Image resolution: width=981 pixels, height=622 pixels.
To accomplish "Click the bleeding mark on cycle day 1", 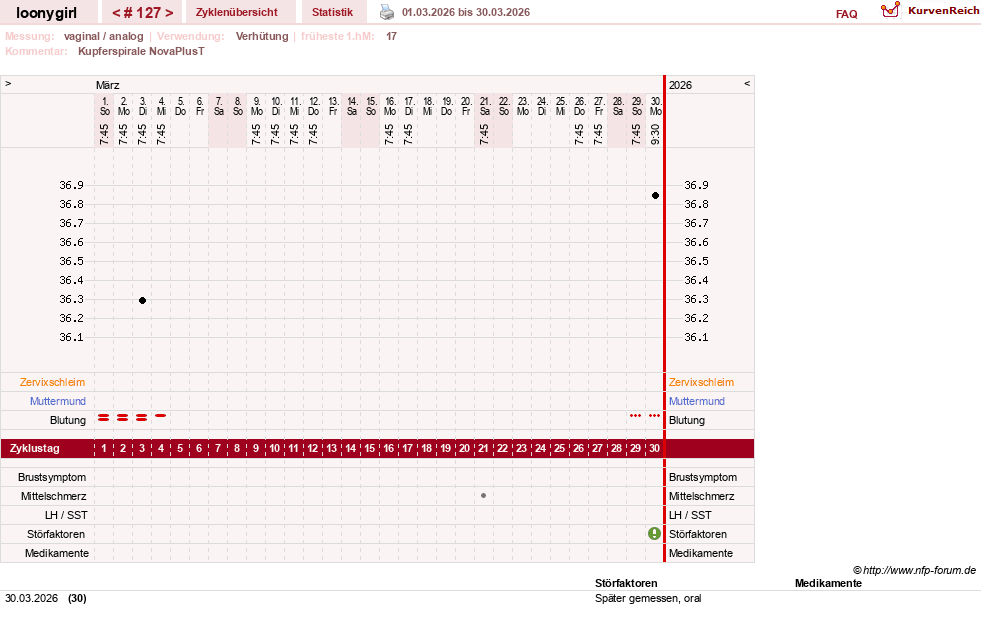I will pyautogui.click(x=104, y=417).
